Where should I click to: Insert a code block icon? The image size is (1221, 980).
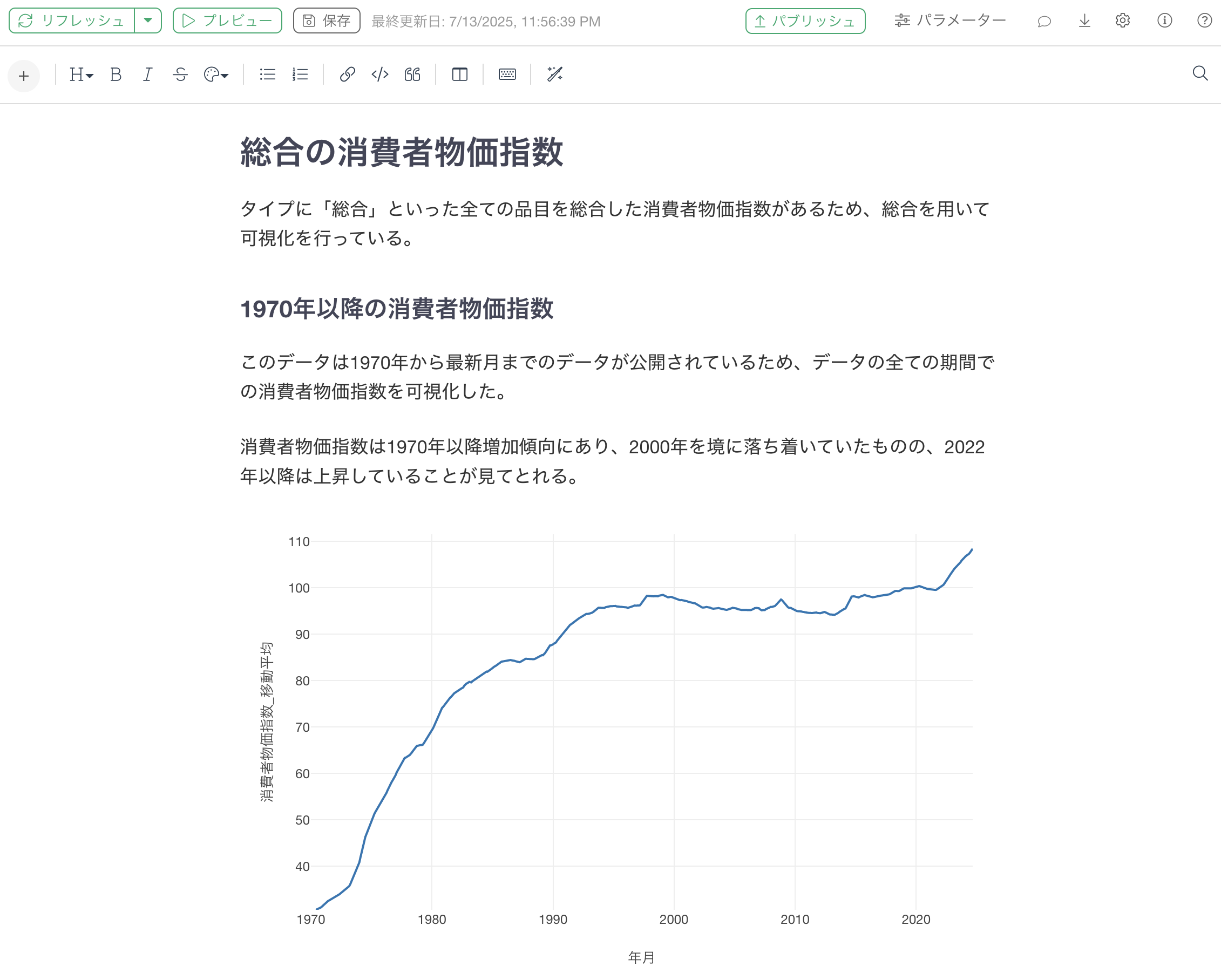pyautogui.click(x=380, y=74)
